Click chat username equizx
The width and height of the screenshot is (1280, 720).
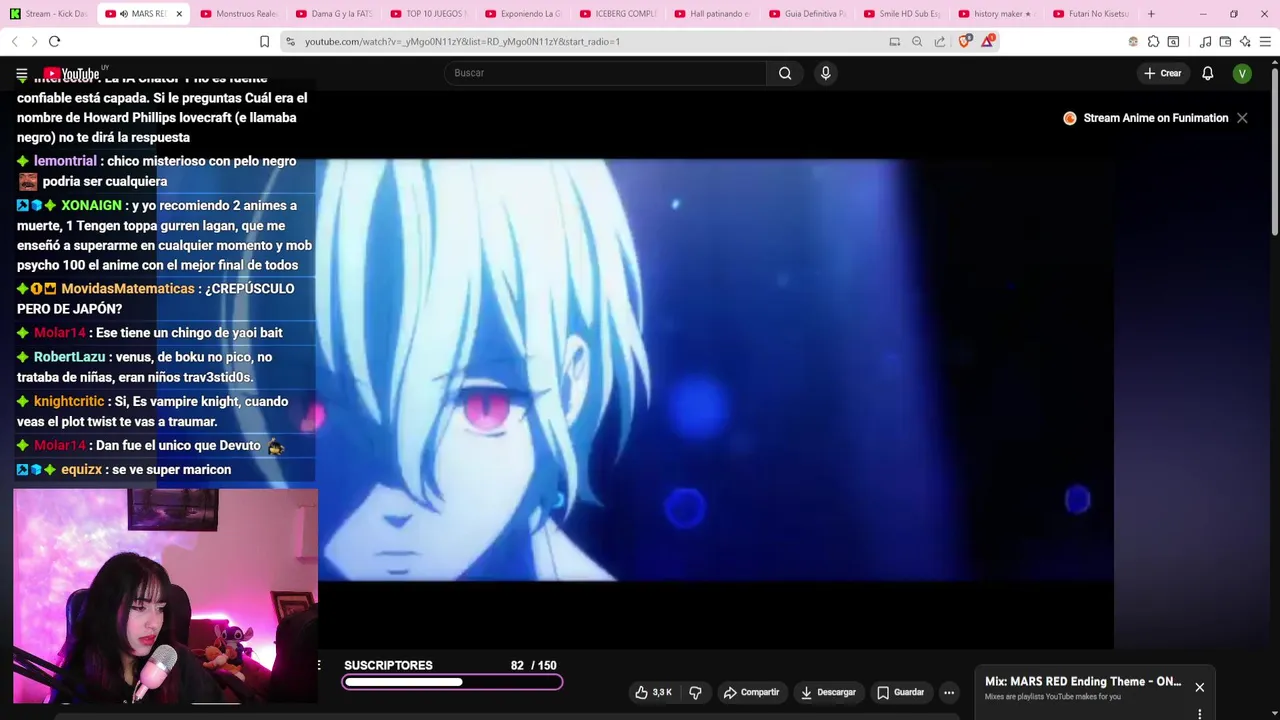pyautogui.click(x=82, y=469)
